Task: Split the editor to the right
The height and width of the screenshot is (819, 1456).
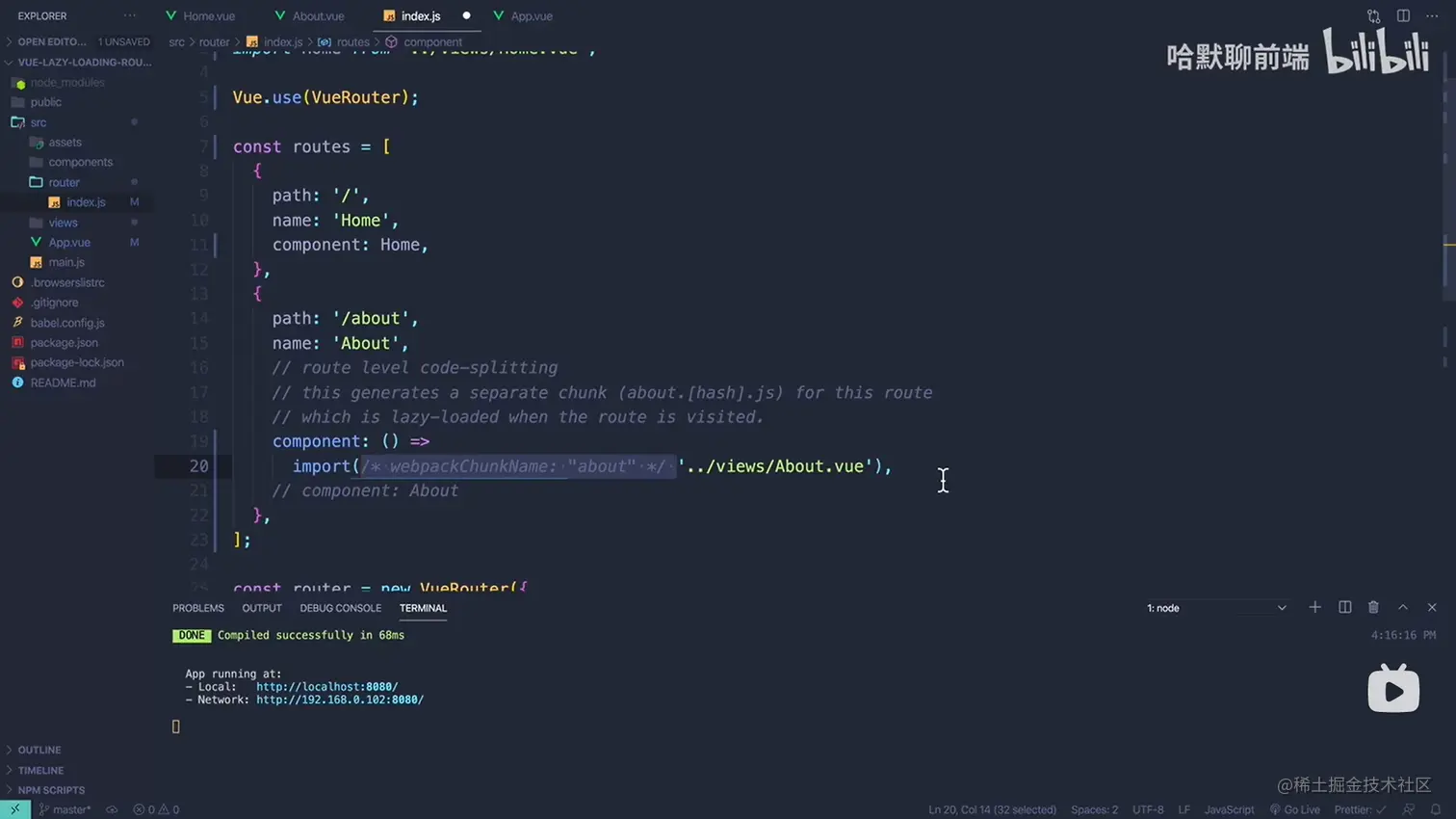Action: pyautogui.click(x=1403, y=16)
